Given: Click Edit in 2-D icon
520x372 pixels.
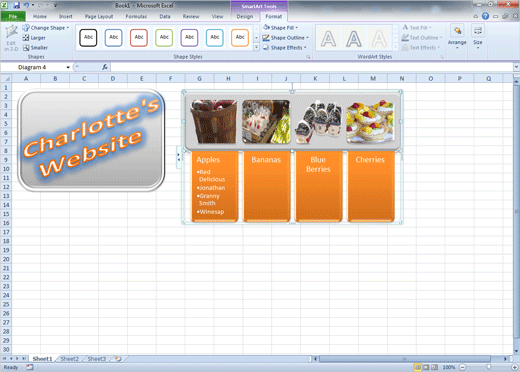Looking at the screenshot, I should [11, 38].
